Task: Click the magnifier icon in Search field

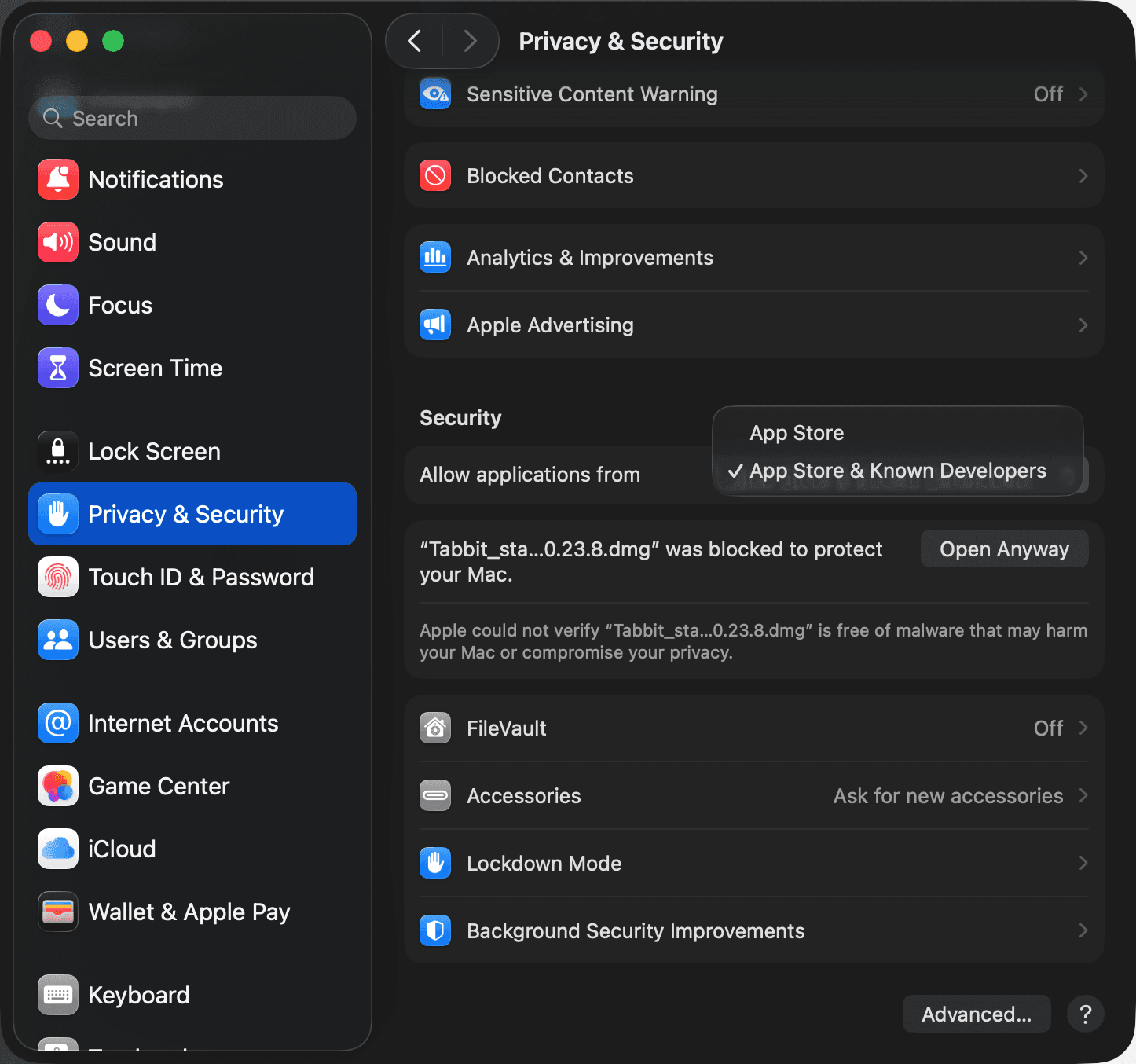Action: [53, 119]
